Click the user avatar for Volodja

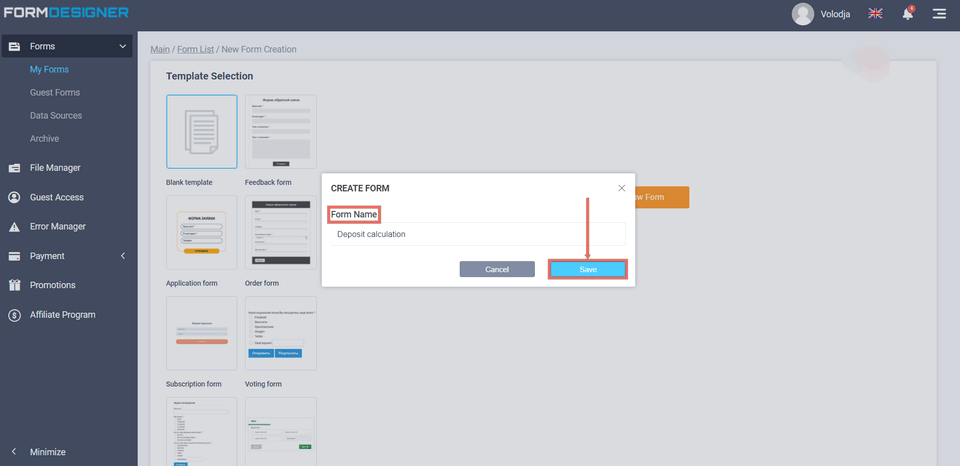(x=802, y=14)
